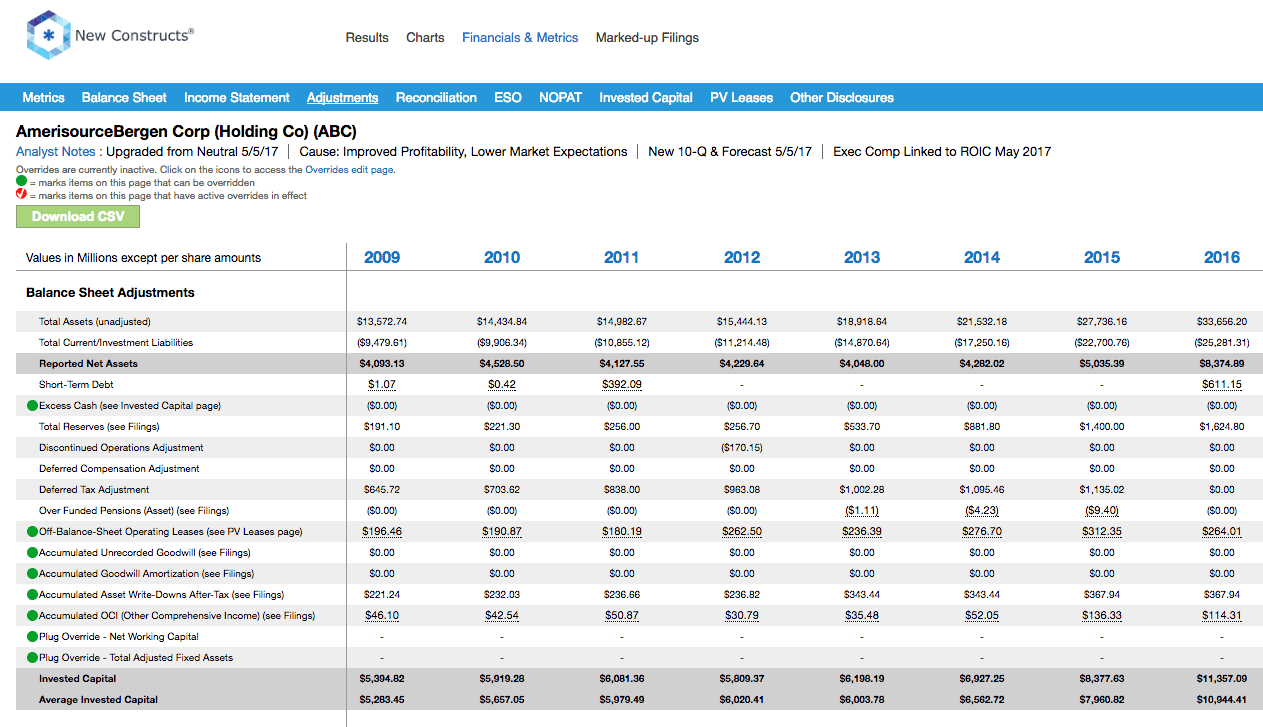Click override dot for Plug Override - Total Adjusted Fixed Assets
The image size is (1263, 727).
32,658
